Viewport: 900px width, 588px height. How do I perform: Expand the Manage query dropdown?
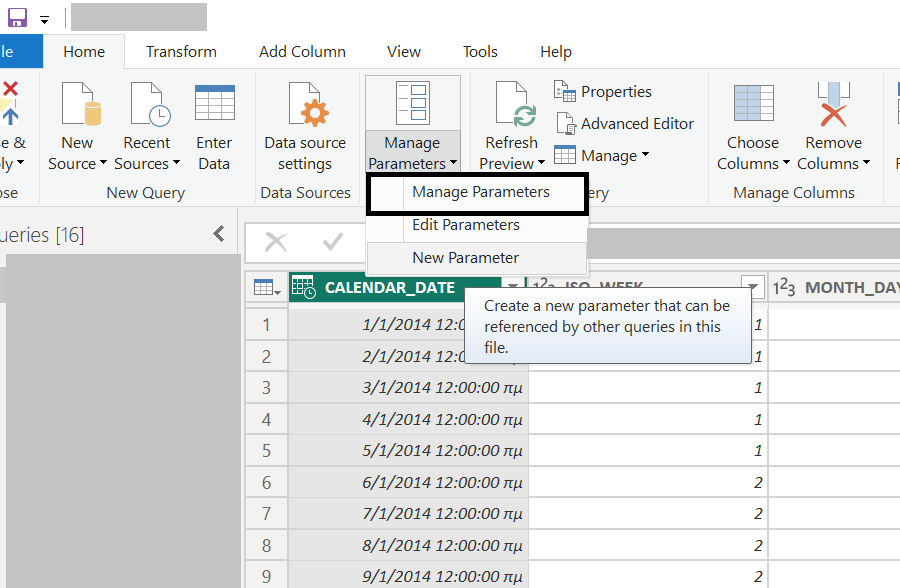[x=602, y=155]
